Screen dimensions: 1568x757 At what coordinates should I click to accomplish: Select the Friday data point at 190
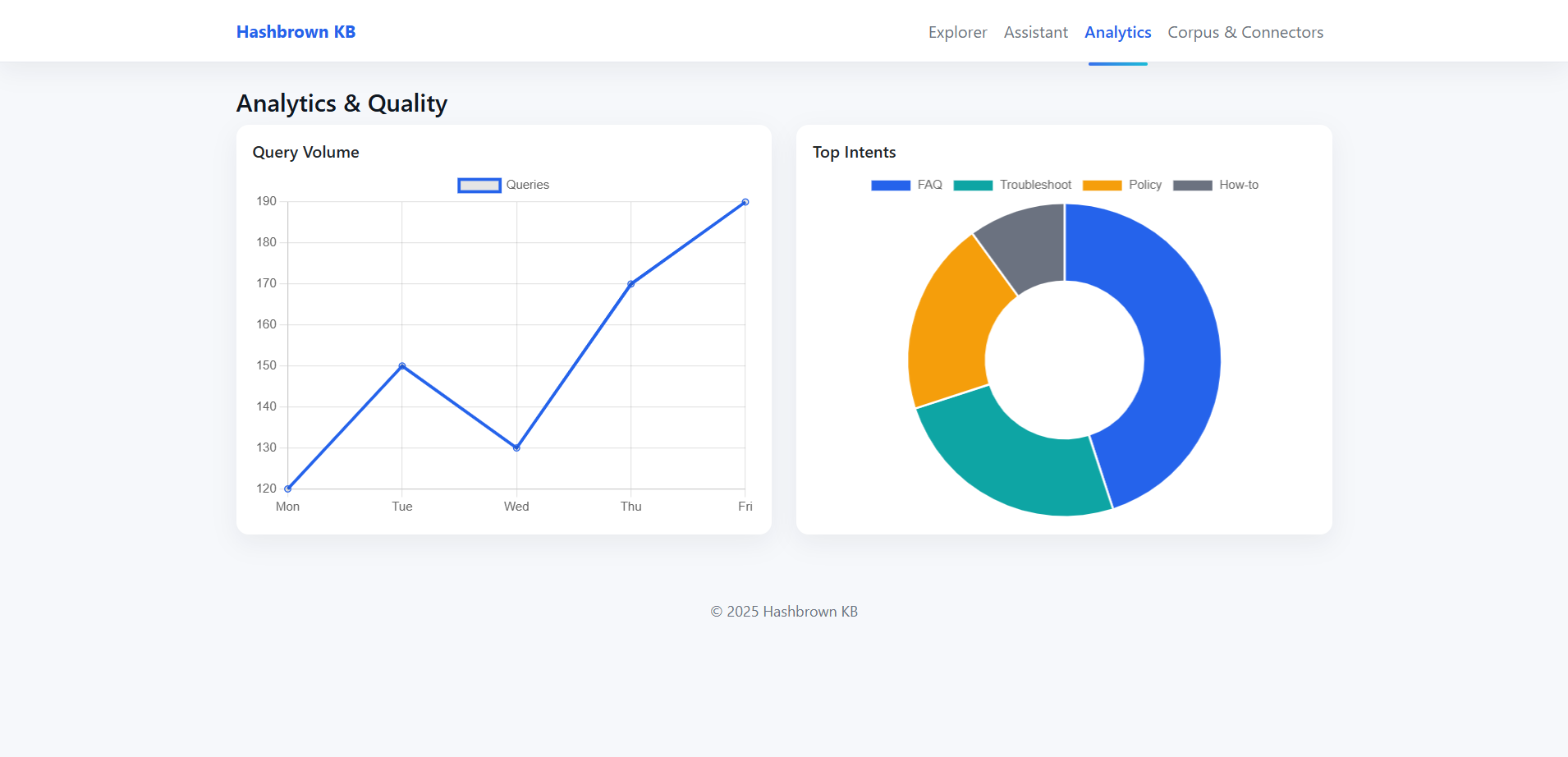(x=745, y=202)
